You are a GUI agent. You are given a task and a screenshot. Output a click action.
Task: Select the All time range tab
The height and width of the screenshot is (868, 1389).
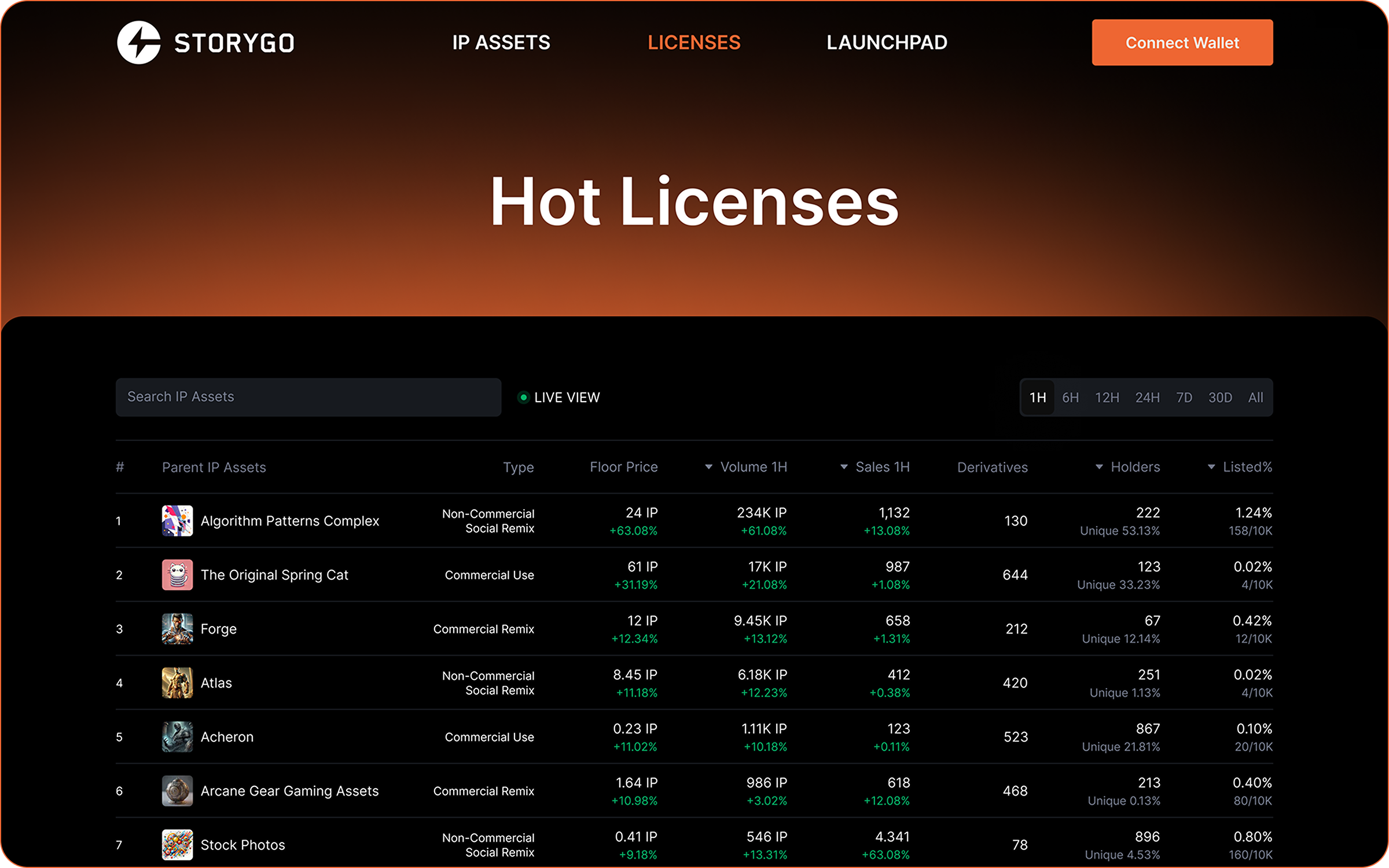[1255, 398]
